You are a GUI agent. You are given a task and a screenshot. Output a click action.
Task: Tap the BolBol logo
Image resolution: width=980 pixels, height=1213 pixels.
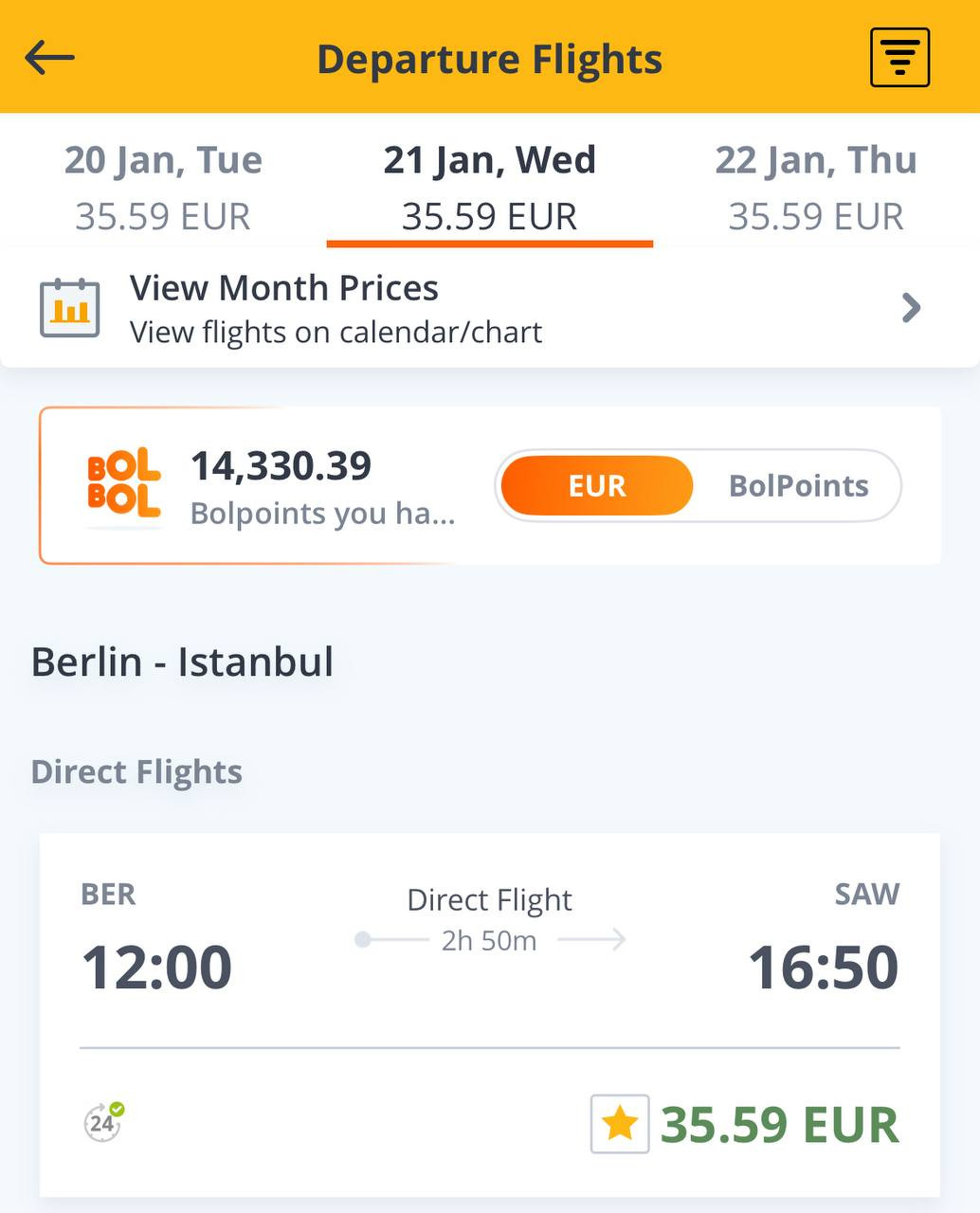[x=123, y=484]
